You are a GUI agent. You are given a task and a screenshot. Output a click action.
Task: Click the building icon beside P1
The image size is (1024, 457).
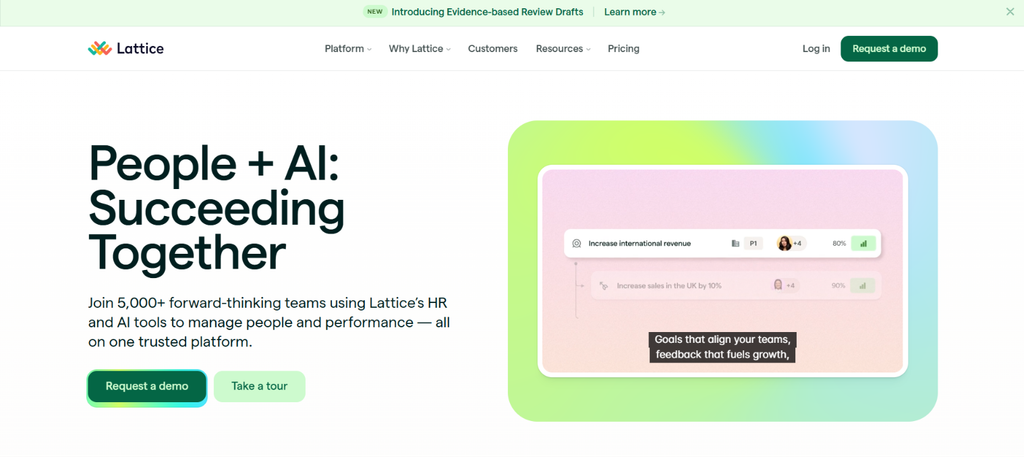[735, 244]
